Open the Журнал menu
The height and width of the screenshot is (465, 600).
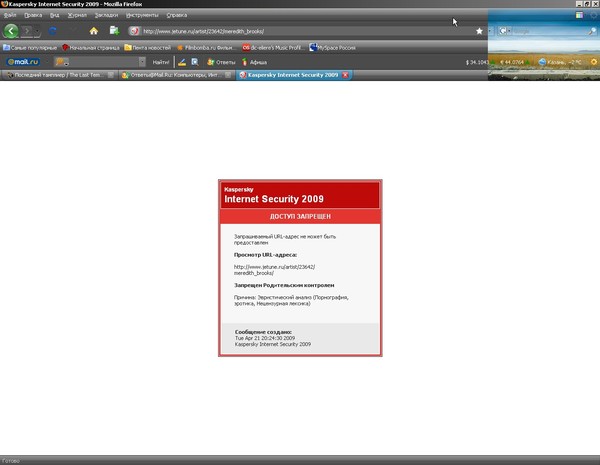pyautogui.click(x=77, y=15)
